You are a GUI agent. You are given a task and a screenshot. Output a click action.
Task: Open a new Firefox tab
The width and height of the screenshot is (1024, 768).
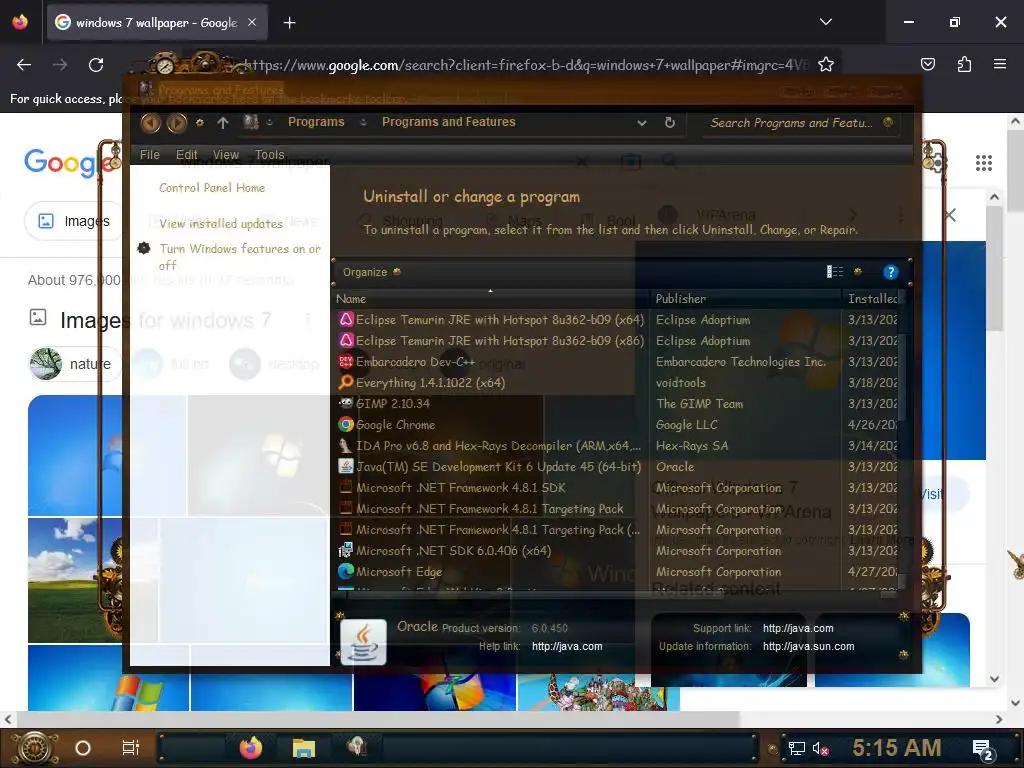[289, 23]
